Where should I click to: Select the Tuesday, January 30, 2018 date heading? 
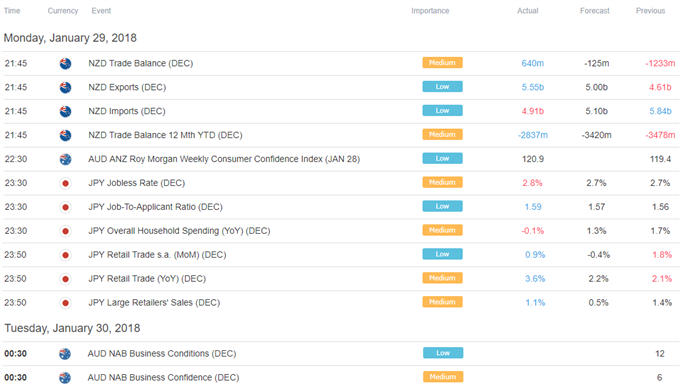tap(72, 328)
